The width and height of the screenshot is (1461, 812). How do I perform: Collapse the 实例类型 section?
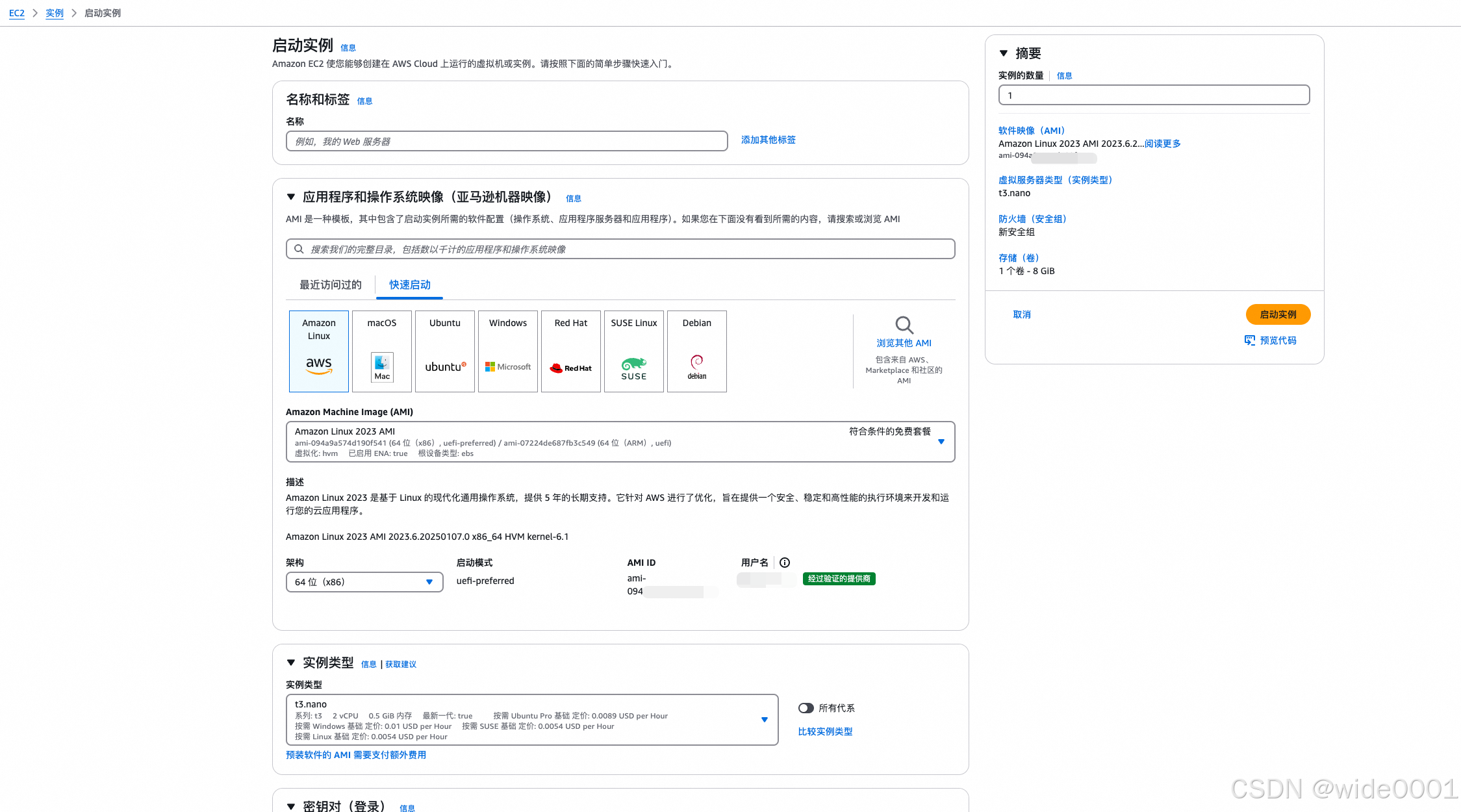tap(291, 663)
